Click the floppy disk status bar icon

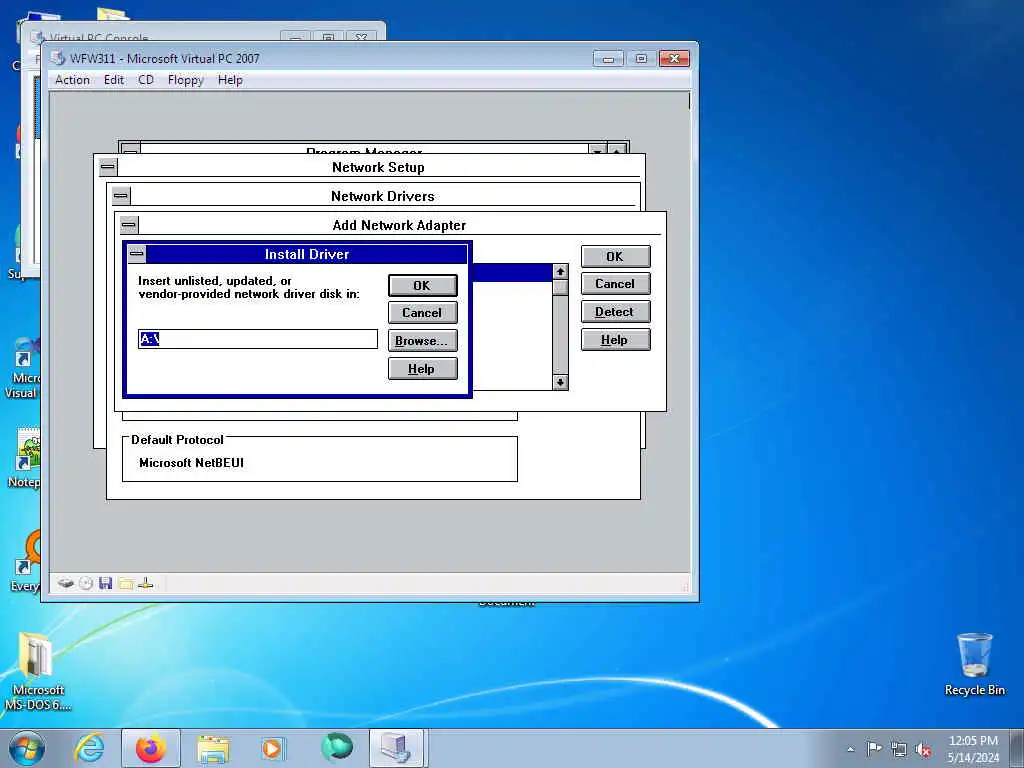106,583
